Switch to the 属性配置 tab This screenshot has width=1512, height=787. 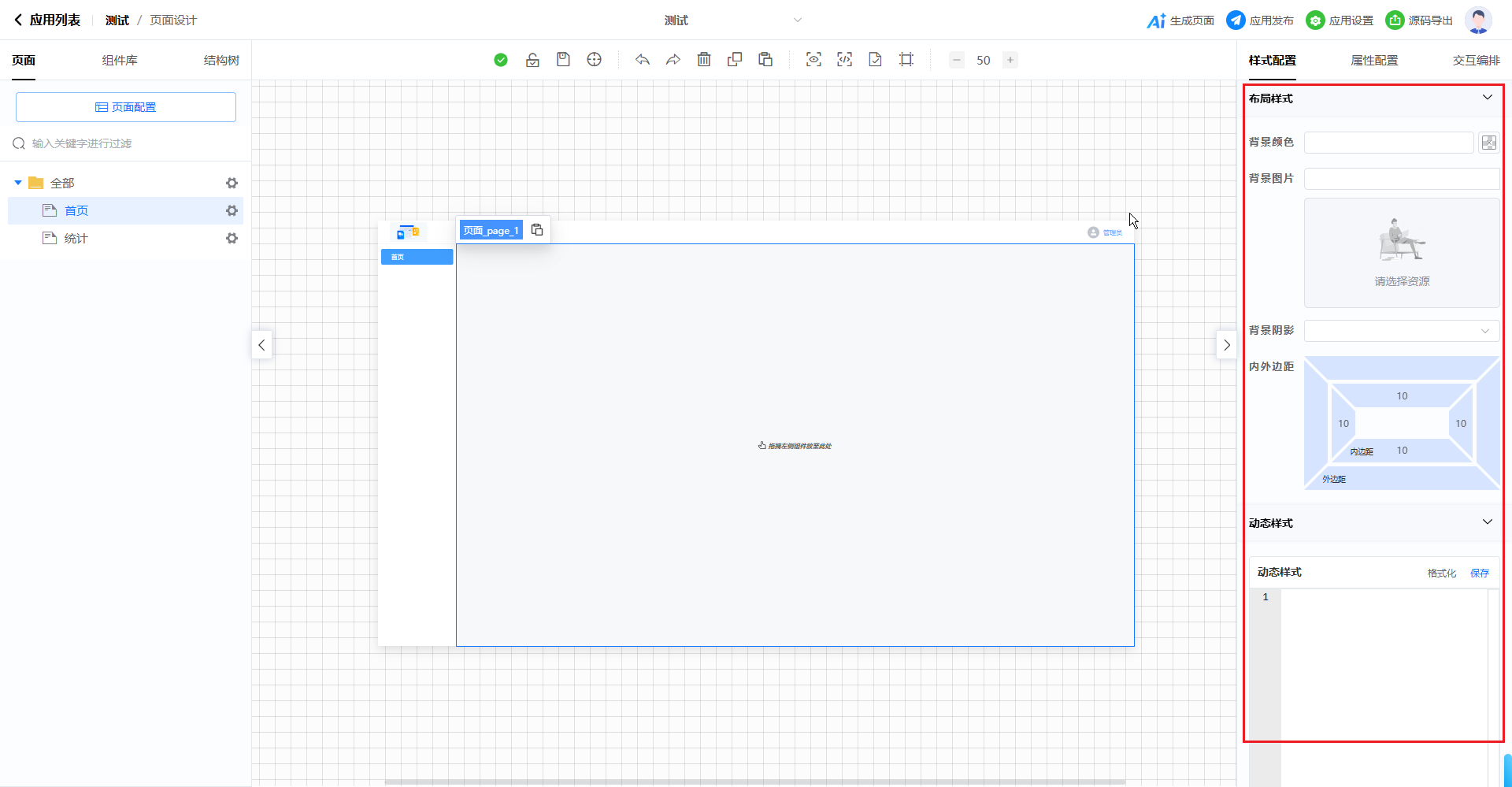[x=1374, y=61]
